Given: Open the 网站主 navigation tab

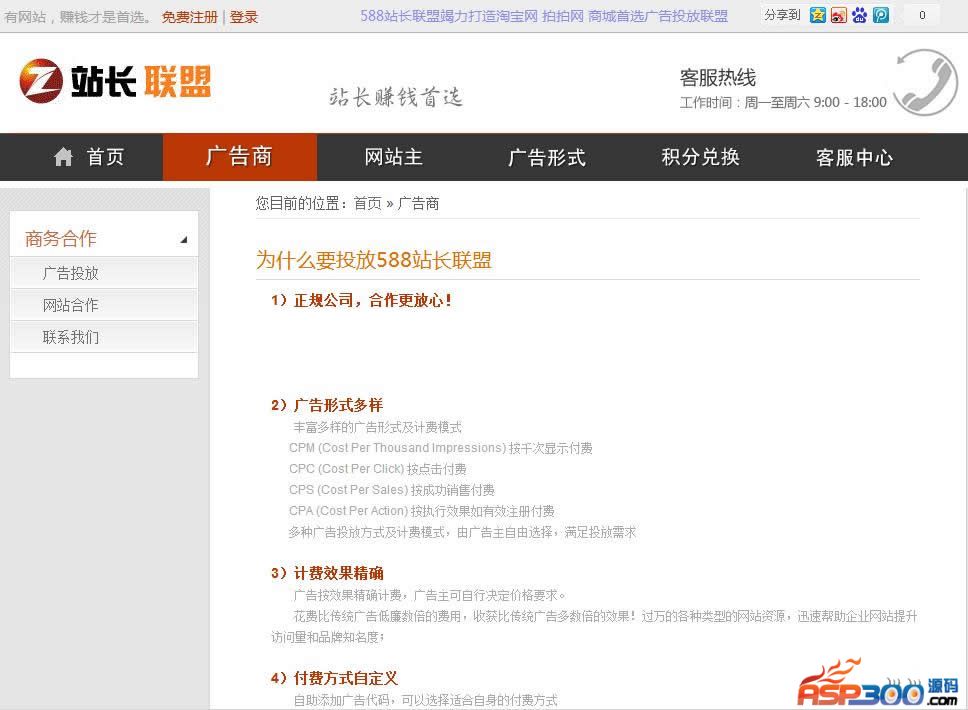Looking at the screenshot, I should (x=393, y=157).
